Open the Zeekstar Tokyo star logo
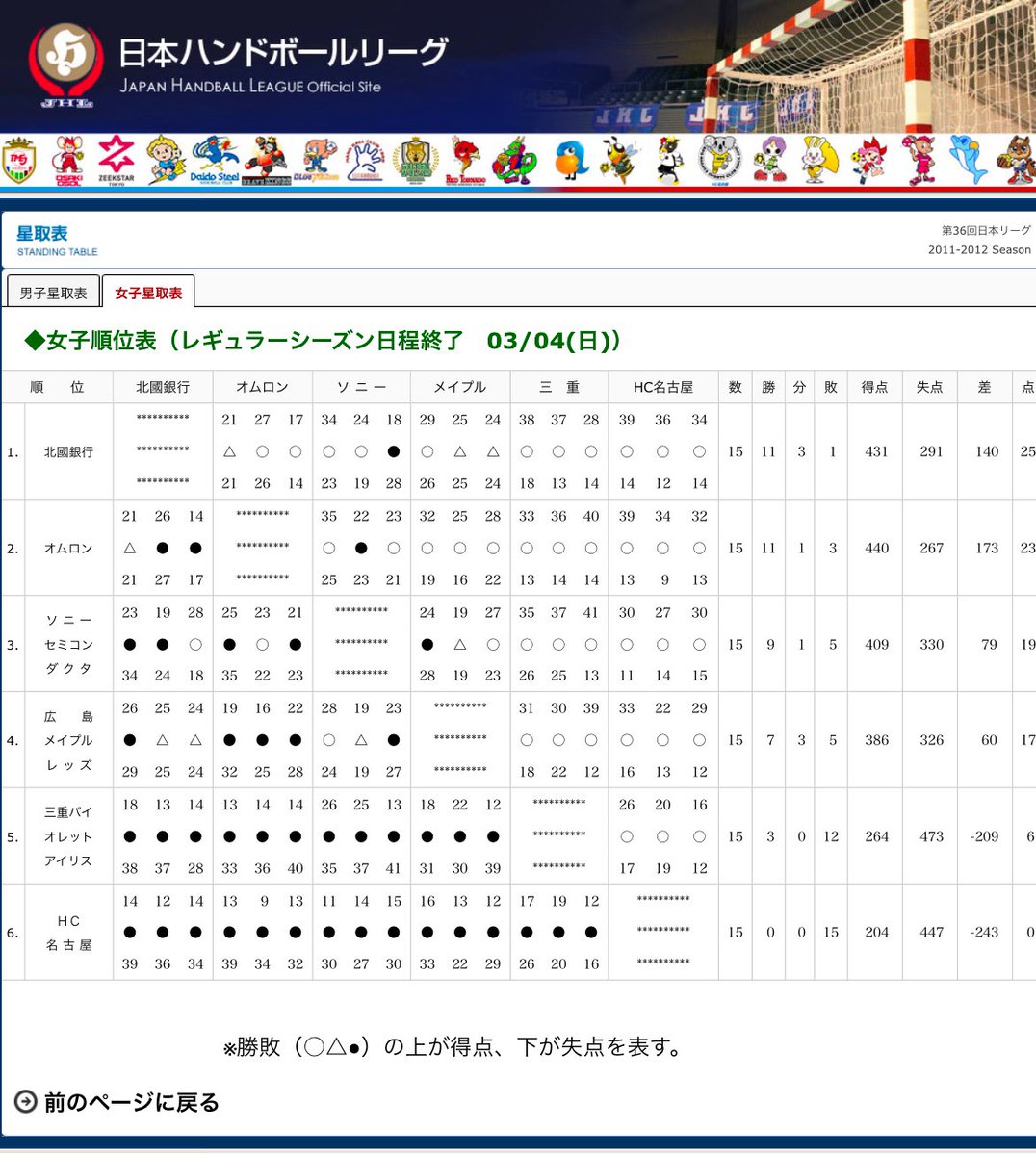The width and height of the screenshot is (1036, 1155). click(117, 160)
